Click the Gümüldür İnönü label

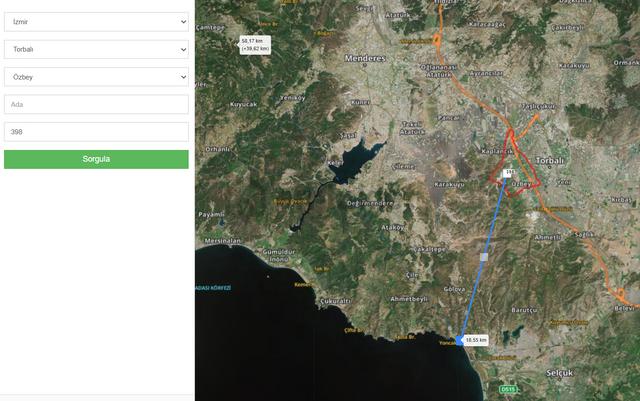(x=279, y=256)
